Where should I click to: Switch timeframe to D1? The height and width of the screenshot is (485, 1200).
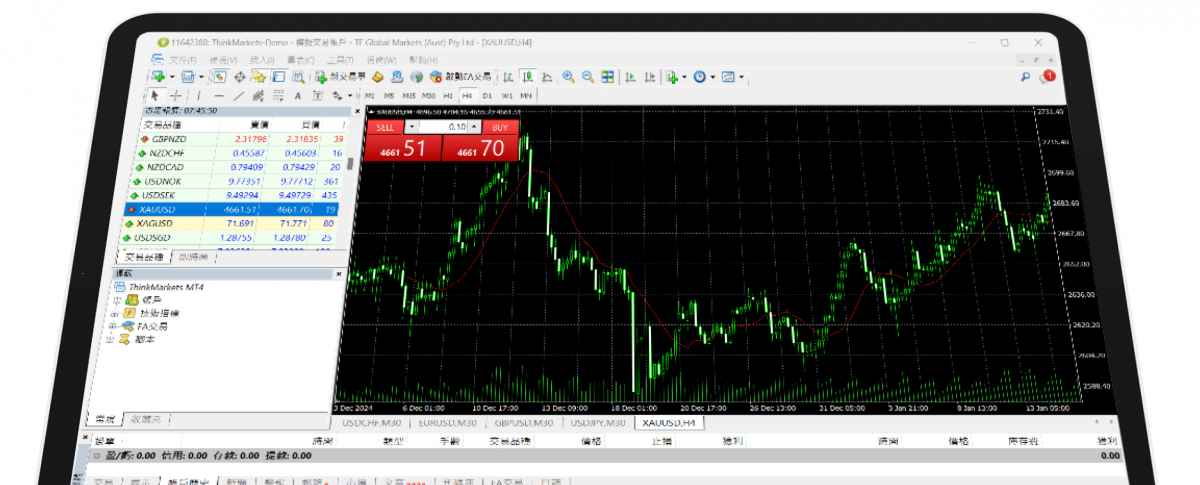click(x=487, y=96)
